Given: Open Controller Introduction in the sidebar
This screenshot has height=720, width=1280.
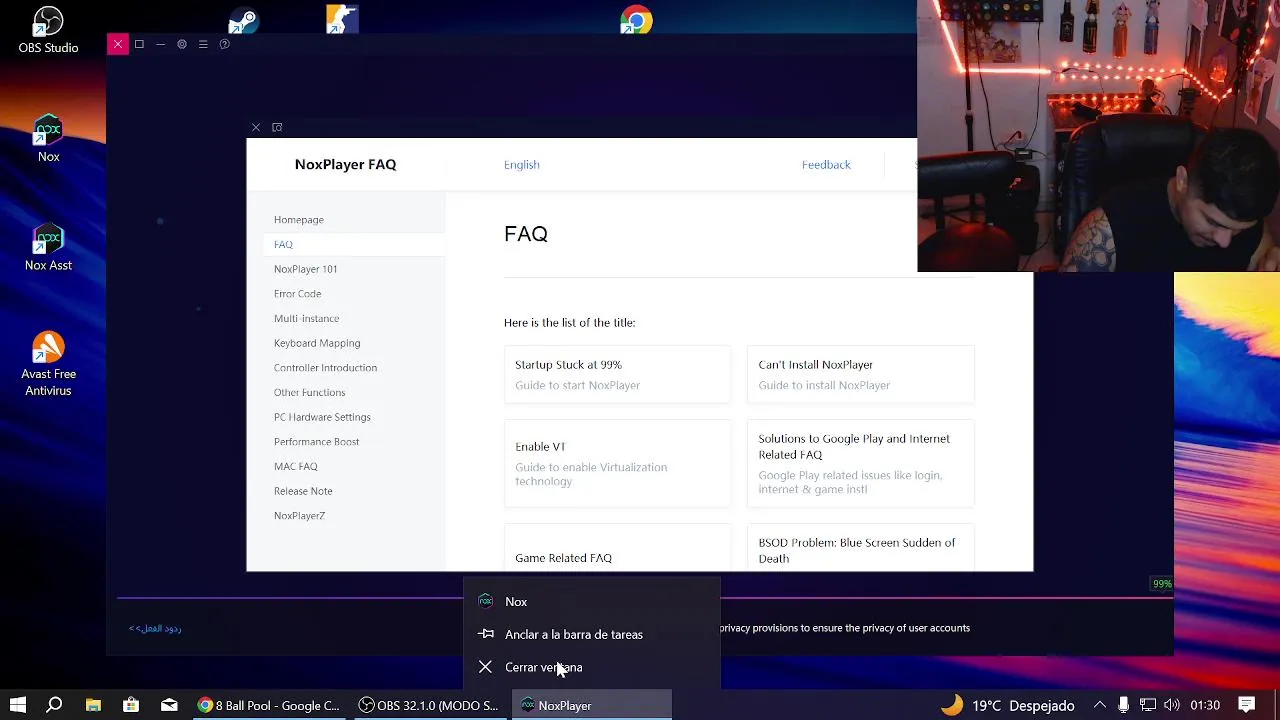Looking at the screenshot, I should [325, 368].
